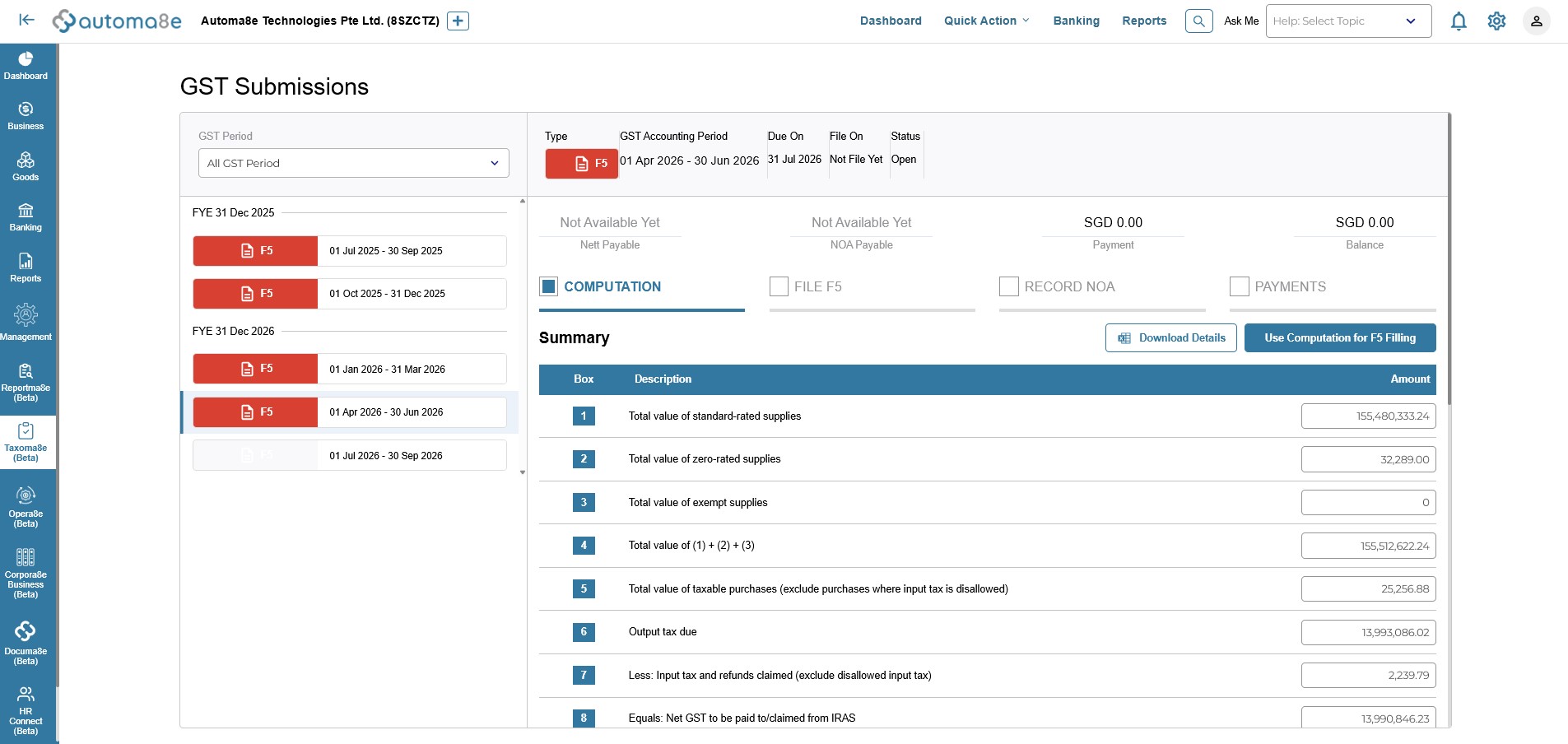
Task: Click Box 1 amount field 155,480,333.24
Action: [1368, 416]
